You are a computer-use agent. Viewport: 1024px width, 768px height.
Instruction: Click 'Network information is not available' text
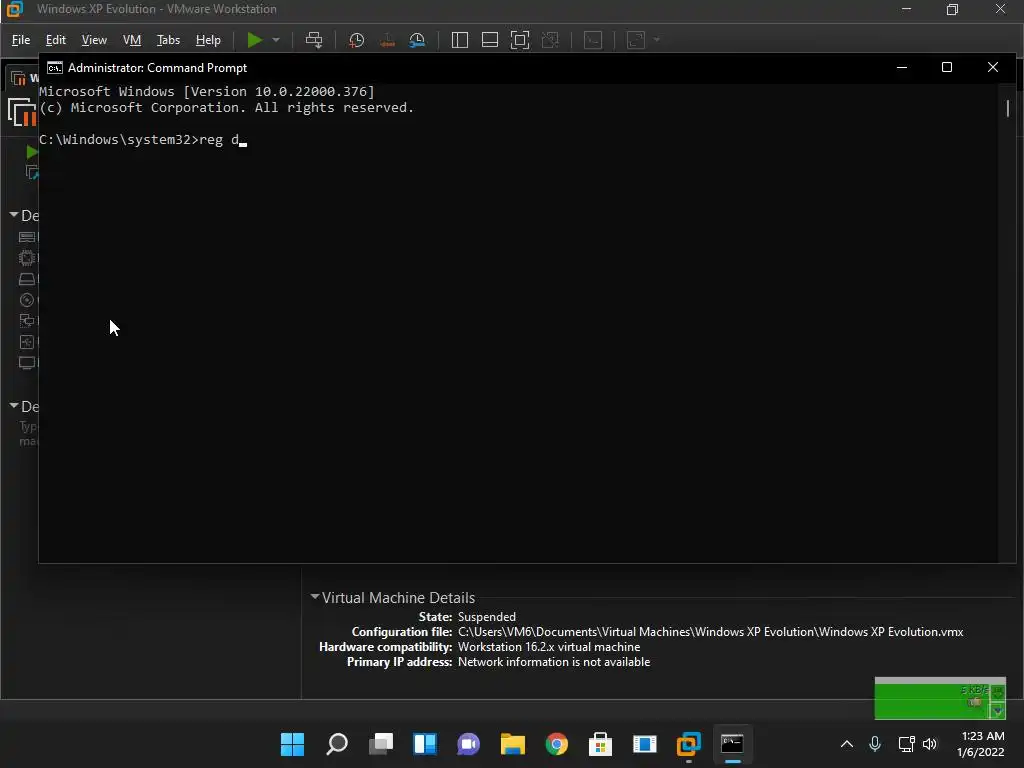pyautogui.click(x=554, y=662)
